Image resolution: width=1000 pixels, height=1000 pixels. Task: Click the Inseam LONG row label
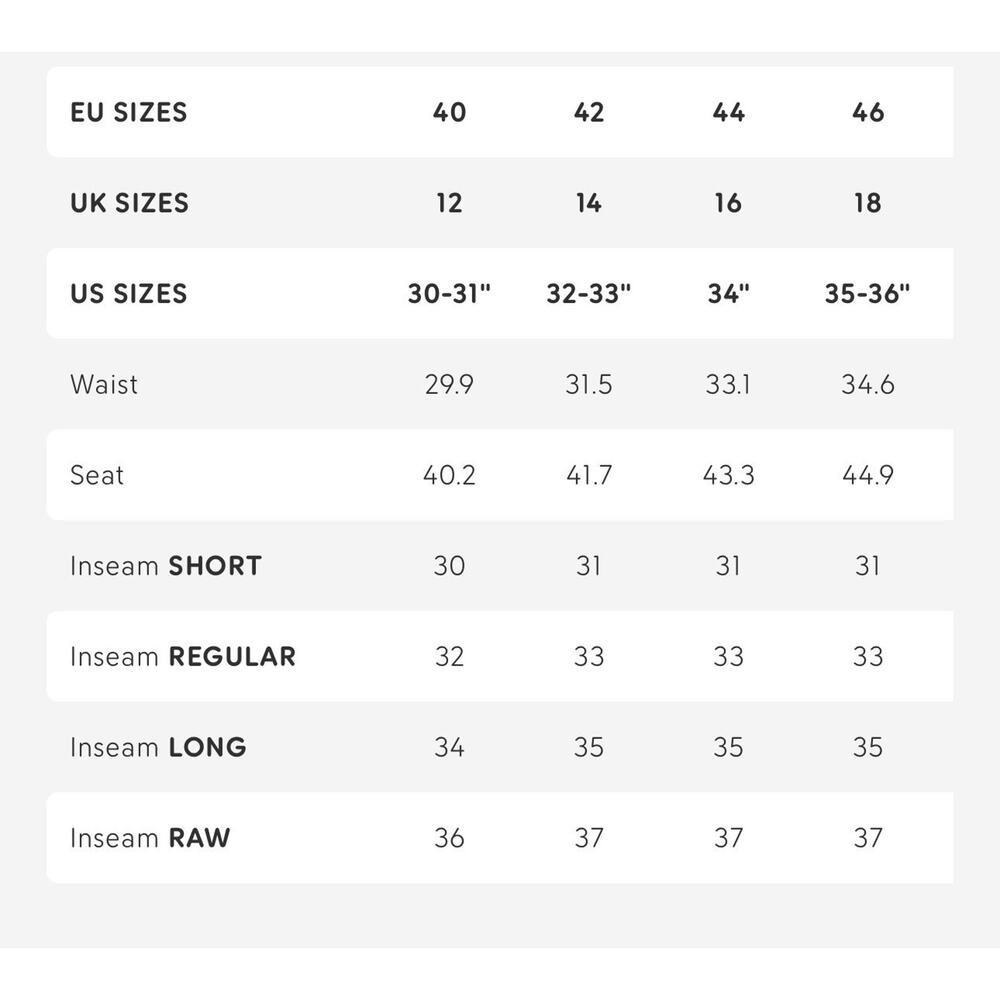click(x=158, y=747)
